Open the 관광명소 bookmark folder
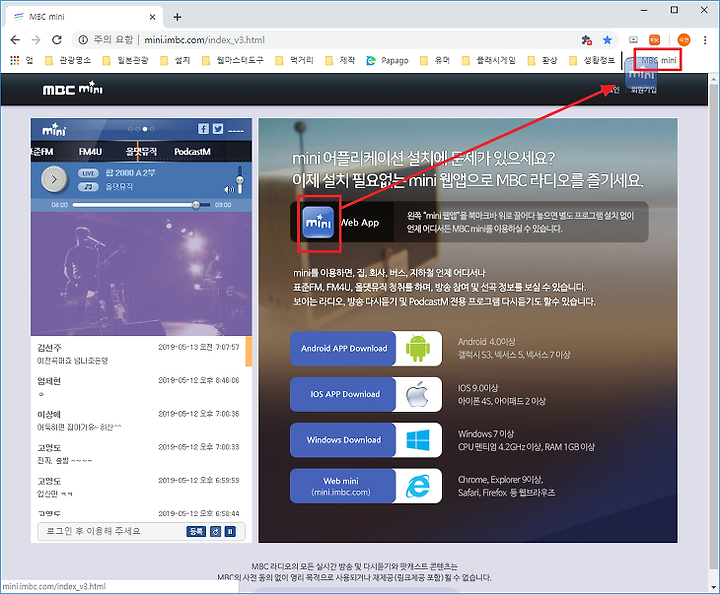The image size is (720, 594). click(68, 60)
